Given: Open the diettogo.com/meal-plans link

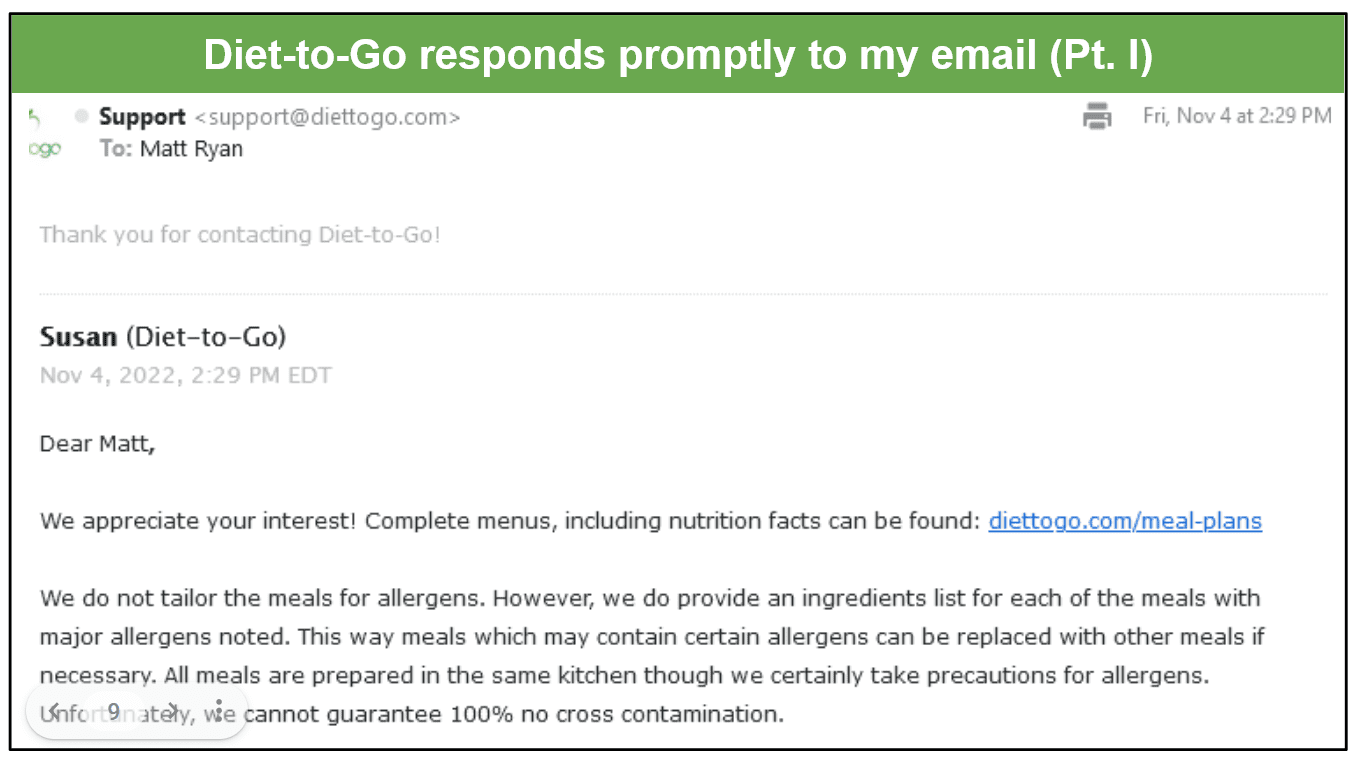Looking at the screenshot, I should (x=1125, y=521).
